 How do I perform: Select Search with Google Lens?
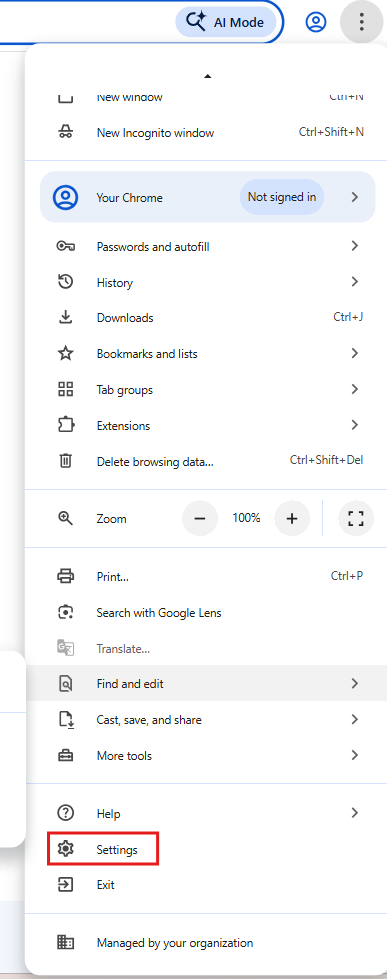point(207,613)
